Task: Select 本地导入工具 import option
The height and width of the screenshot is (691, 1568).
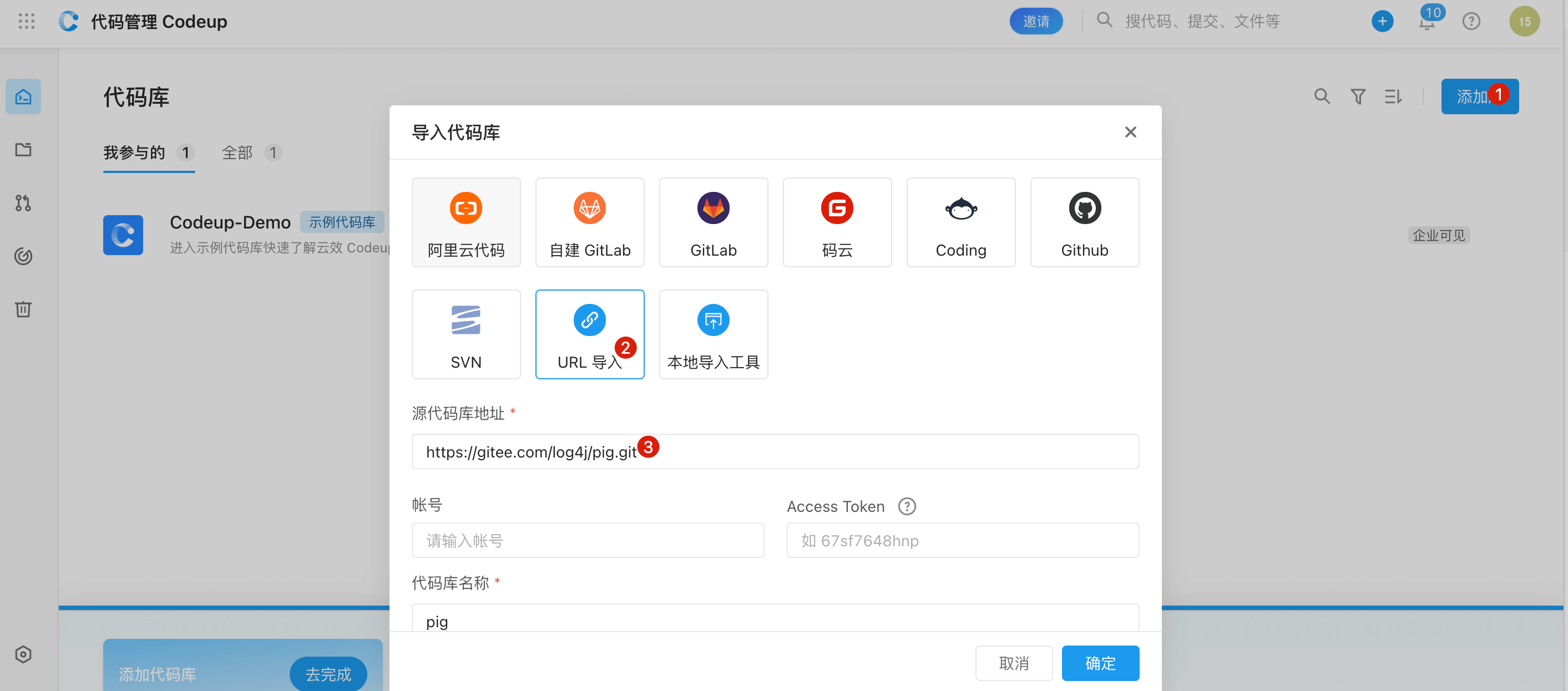Action: 713,334
